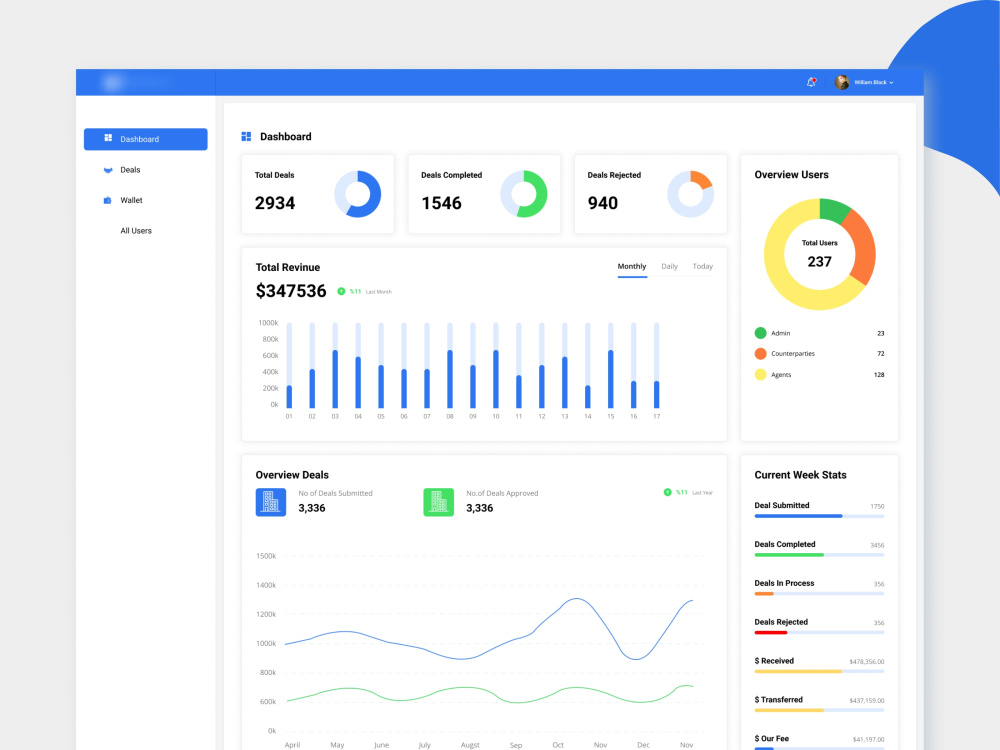
Task: Open the notification bell icon
Action: pos(811,82)
